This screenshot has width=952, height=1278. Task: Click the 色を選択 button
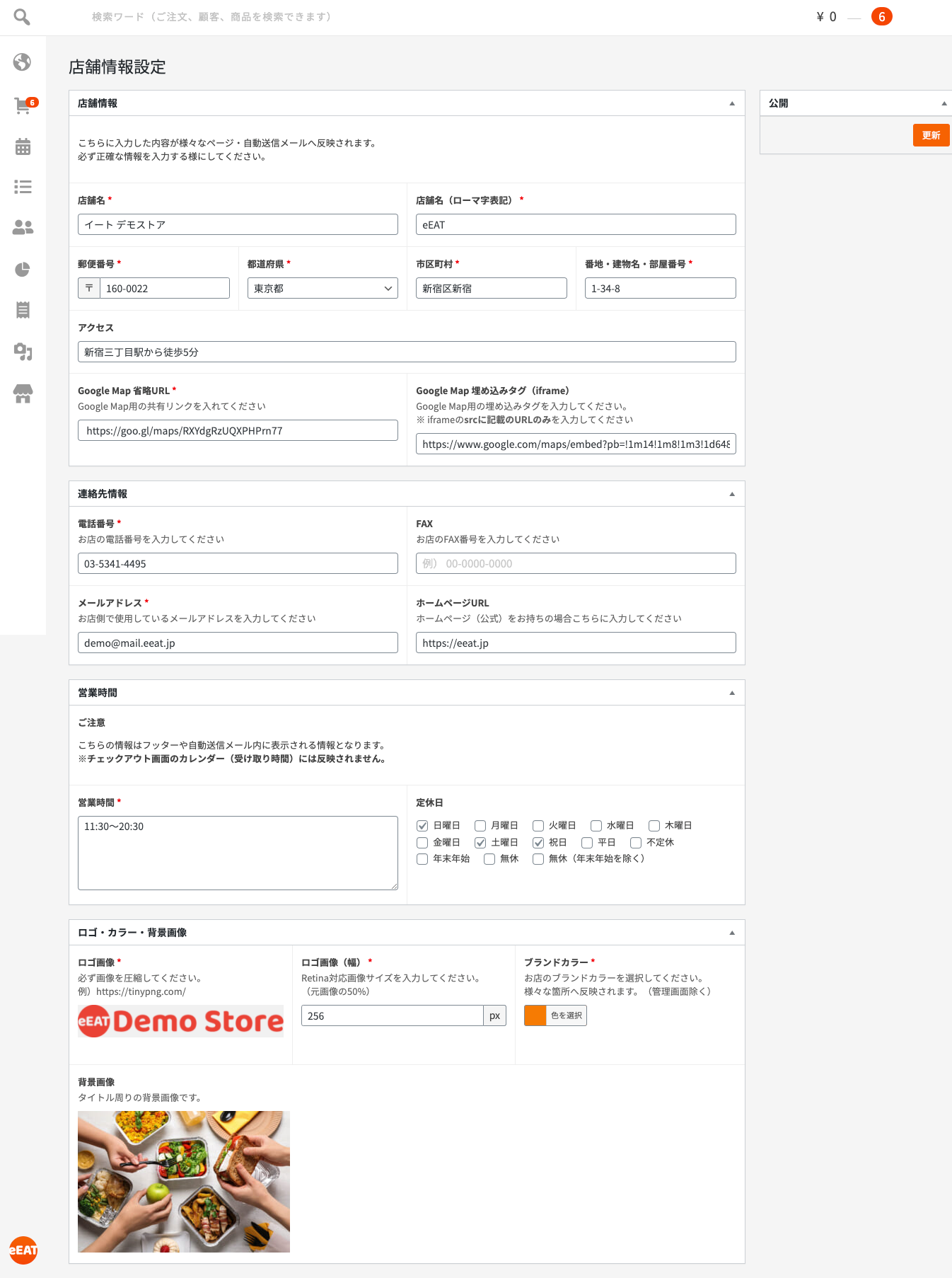[x=566, y=1015]
